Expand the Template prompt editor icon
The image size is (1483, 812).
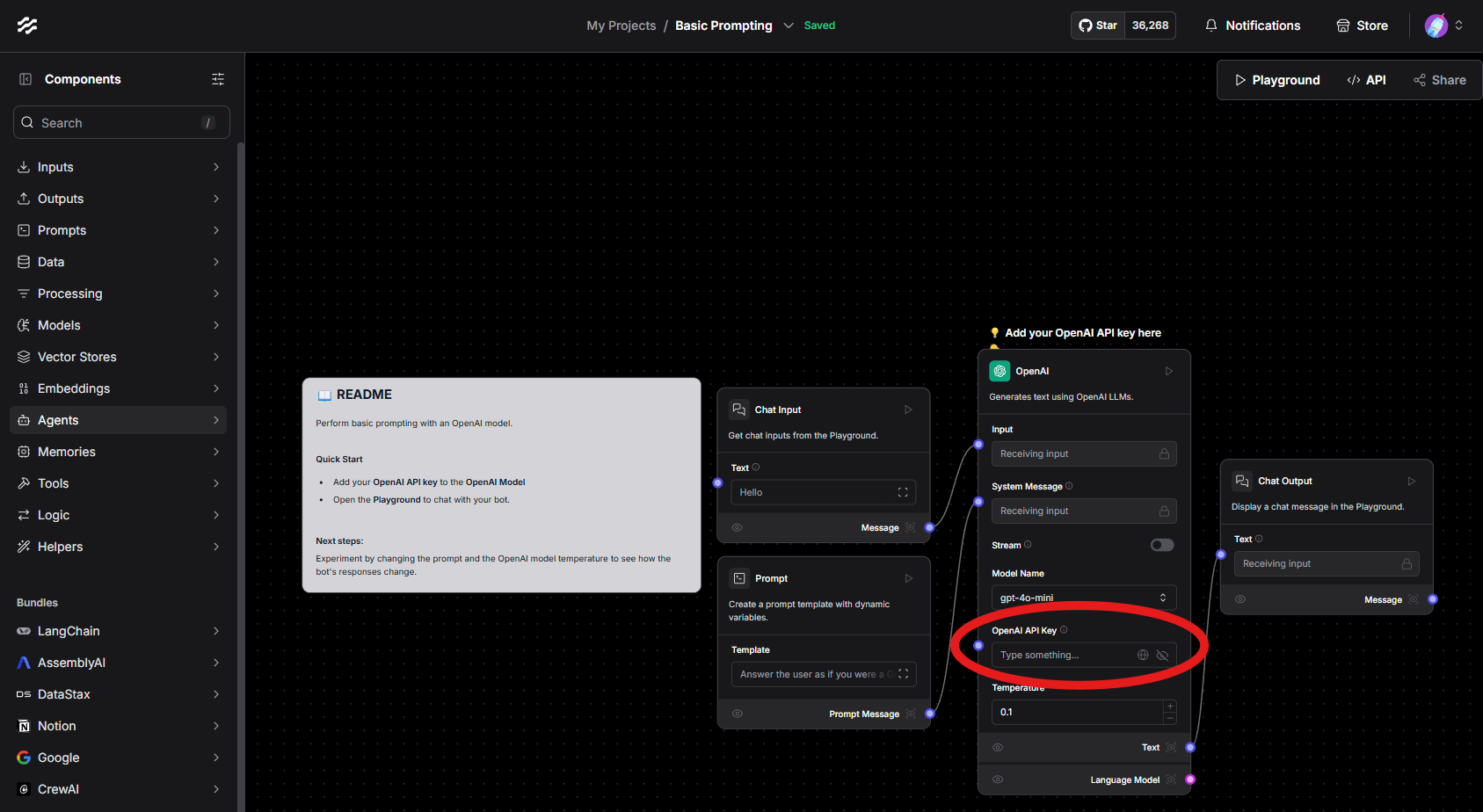(x=903, y=674)
